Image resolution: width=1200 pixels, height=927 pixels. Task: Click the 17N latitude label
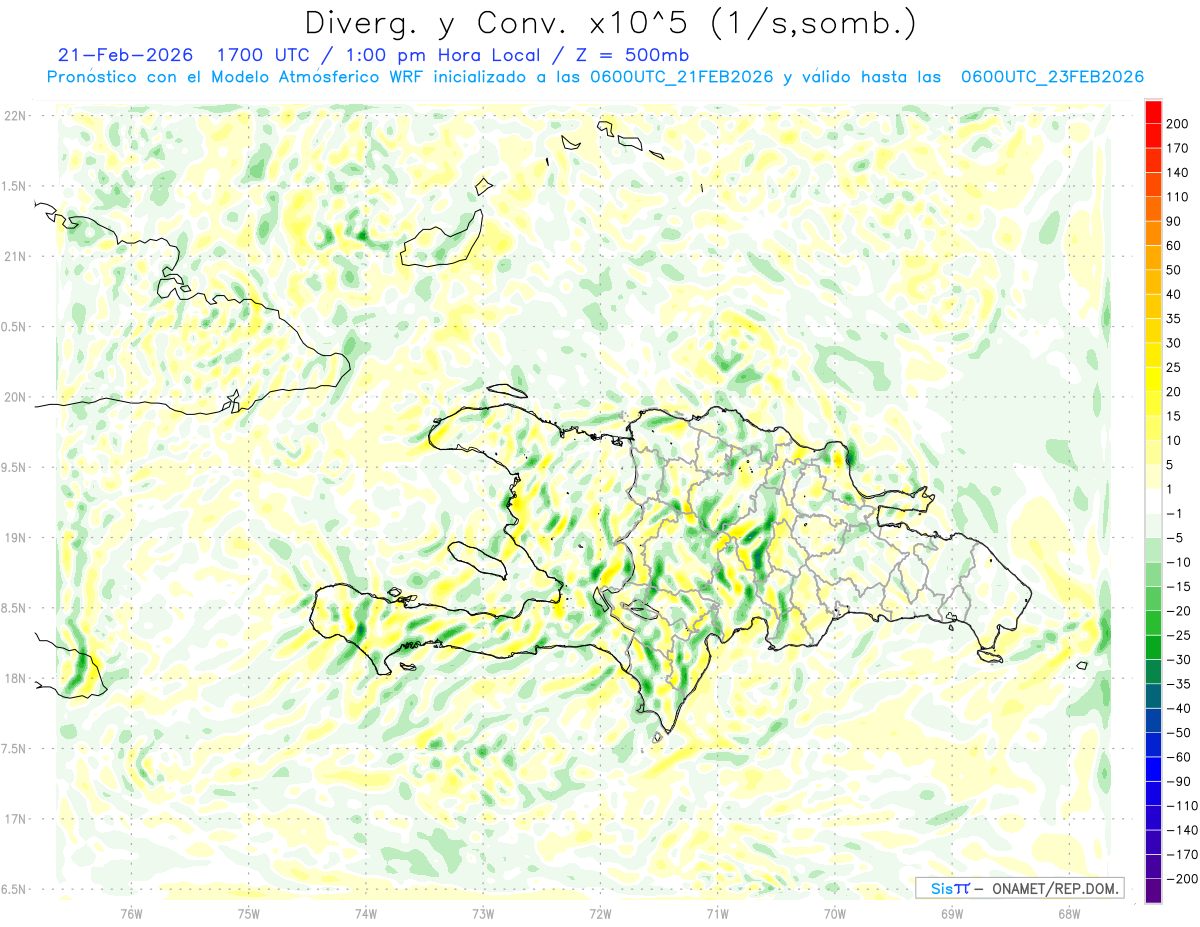click(x=15, y=819)
